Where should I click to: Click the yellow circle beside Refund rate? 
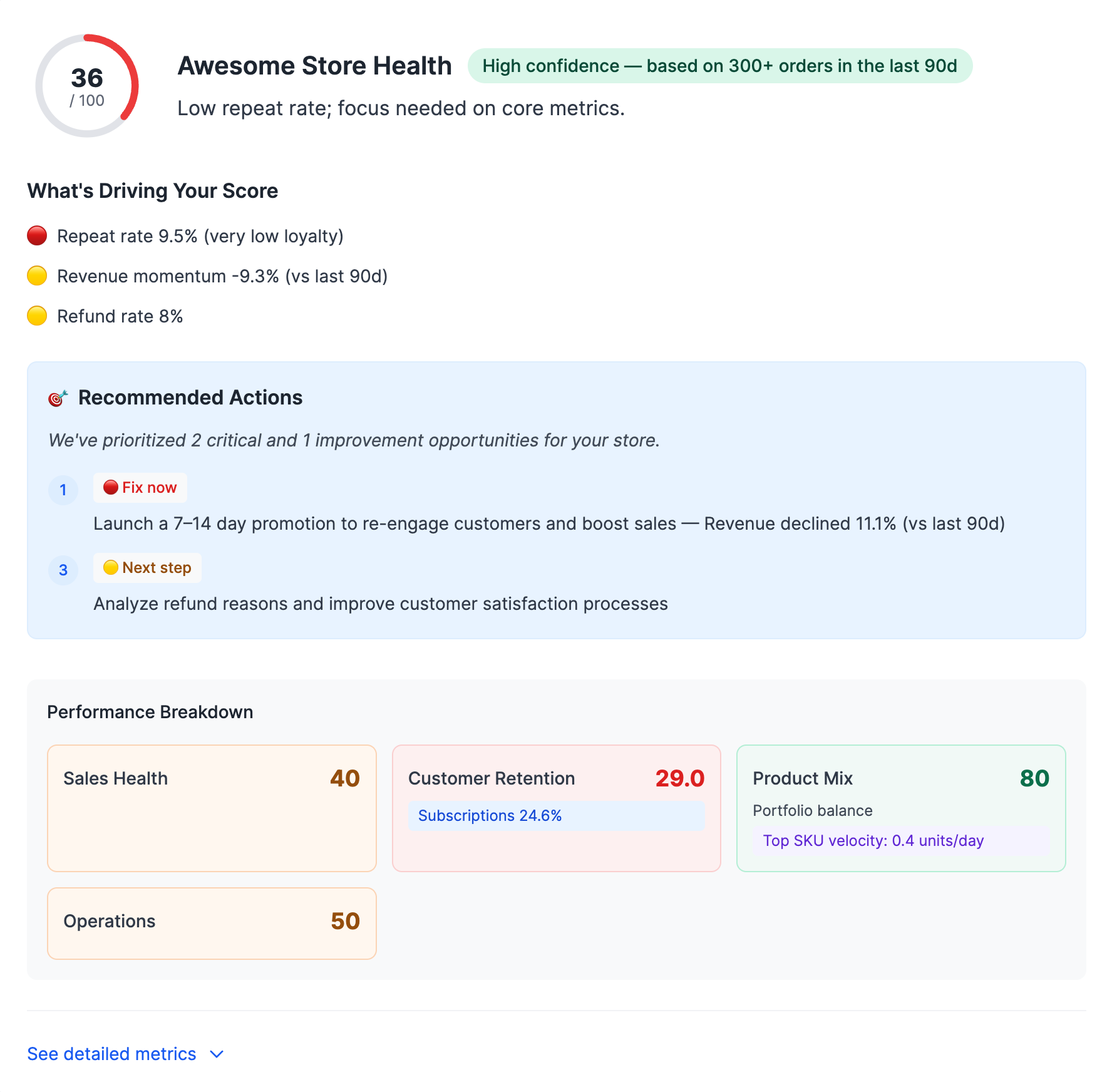pos(37,316)
